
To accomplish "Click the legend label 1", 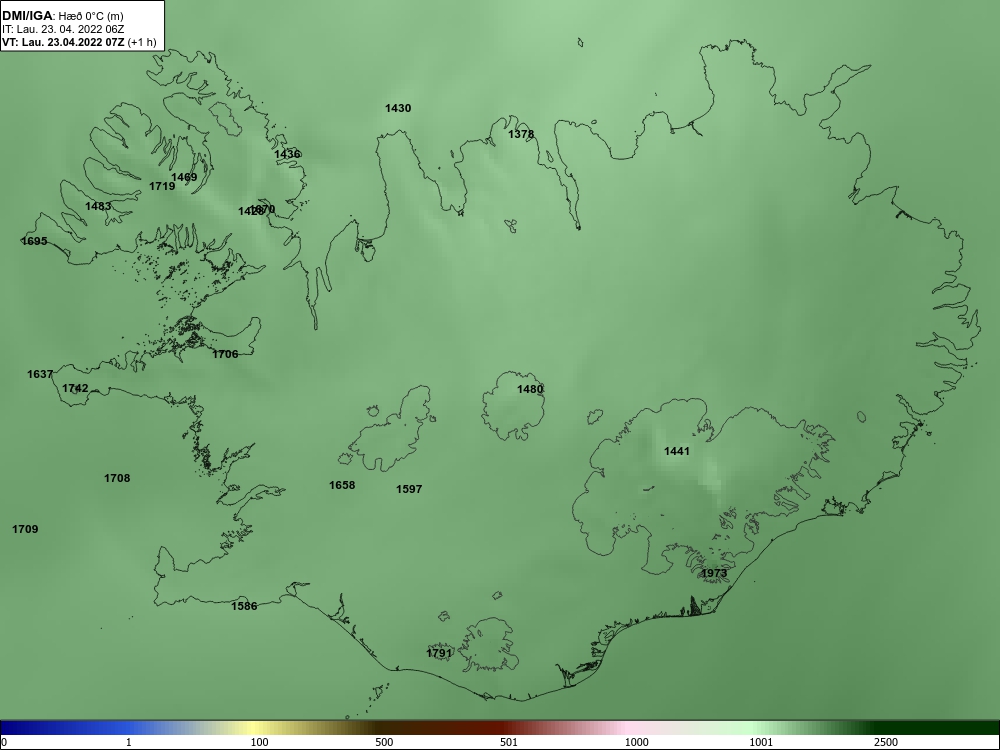I will pyautogui.click(x=129, y=742).
